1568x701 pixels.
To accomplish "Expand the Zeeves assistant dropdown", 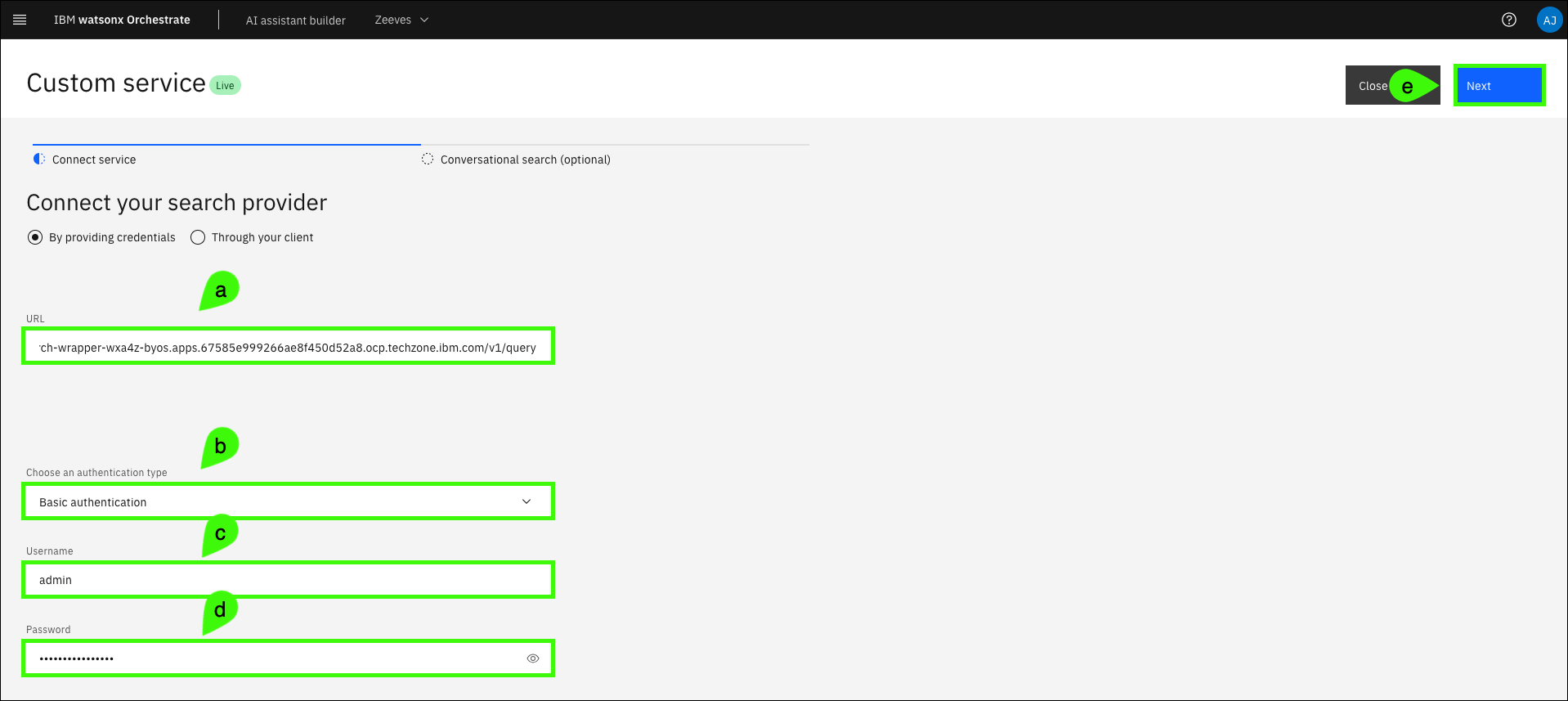I will coord(401,20).
